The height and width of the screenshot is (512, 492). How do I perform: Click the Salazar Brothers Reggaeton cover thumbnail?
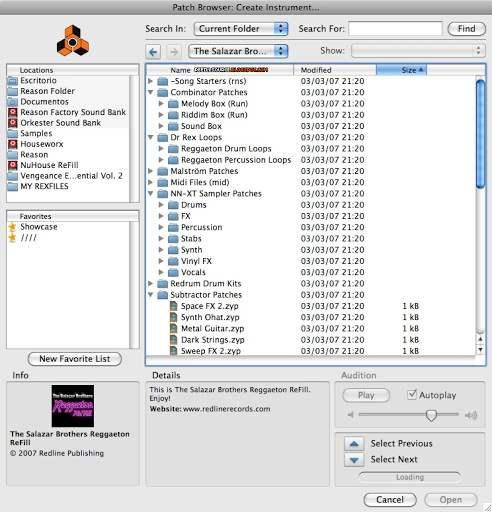click(73, 406)
